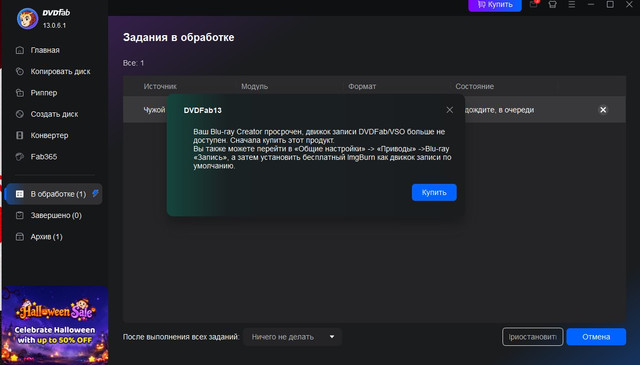Open the Создать диск module
640x365 pixels.
54,114
